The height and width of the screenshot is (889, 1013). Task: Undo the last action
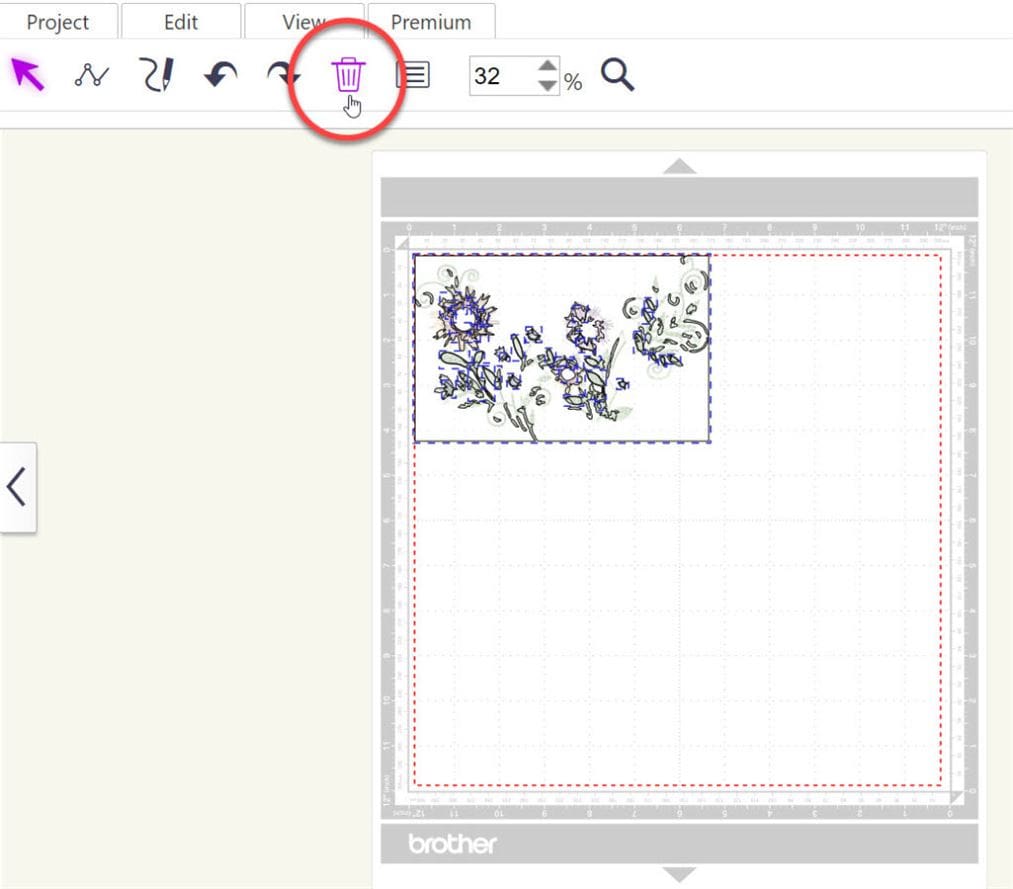tap(218, 74)
